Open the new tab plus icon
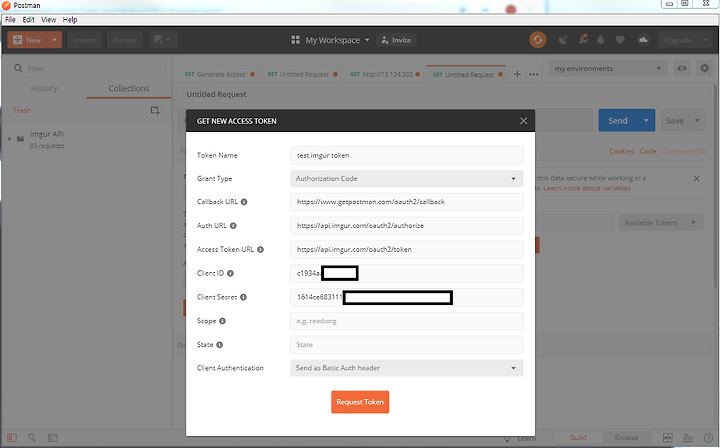The width and height of the screenshot is (720, 448). click(x=517, y=74)
